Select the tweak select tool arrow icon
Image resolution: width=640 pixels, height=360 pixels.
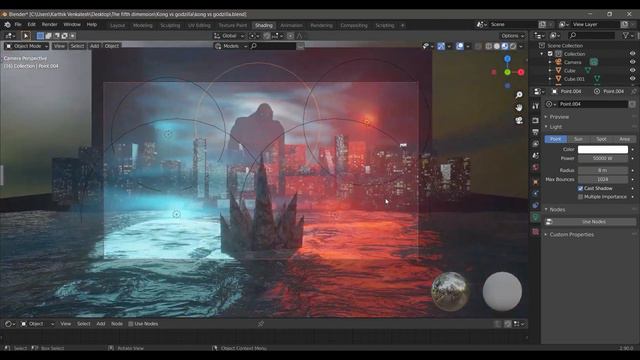[25, 36]
